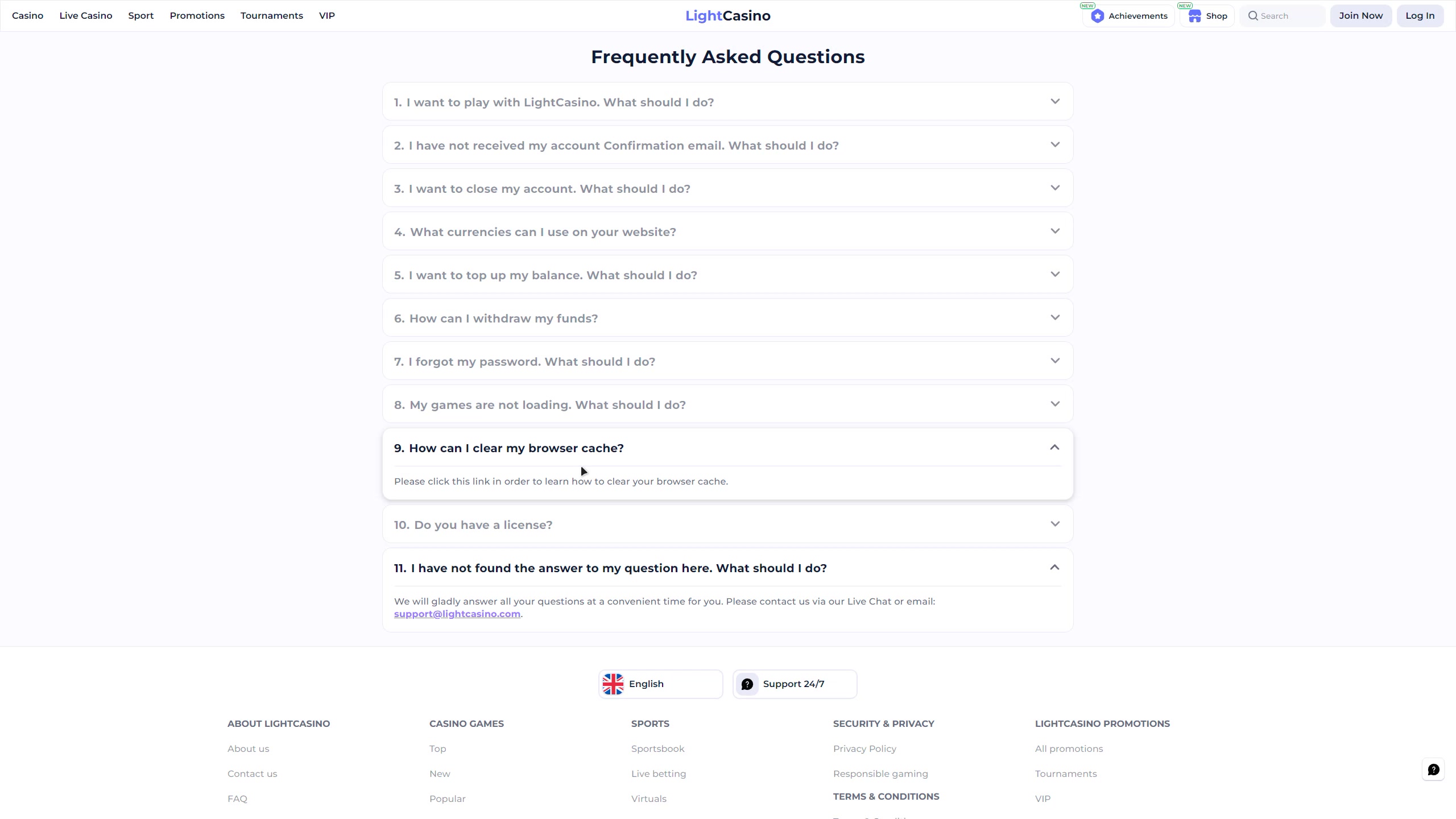Open the Shop storefront icon
The width and height of the screenshot is (1456, 819).
tap(1194, 16)
